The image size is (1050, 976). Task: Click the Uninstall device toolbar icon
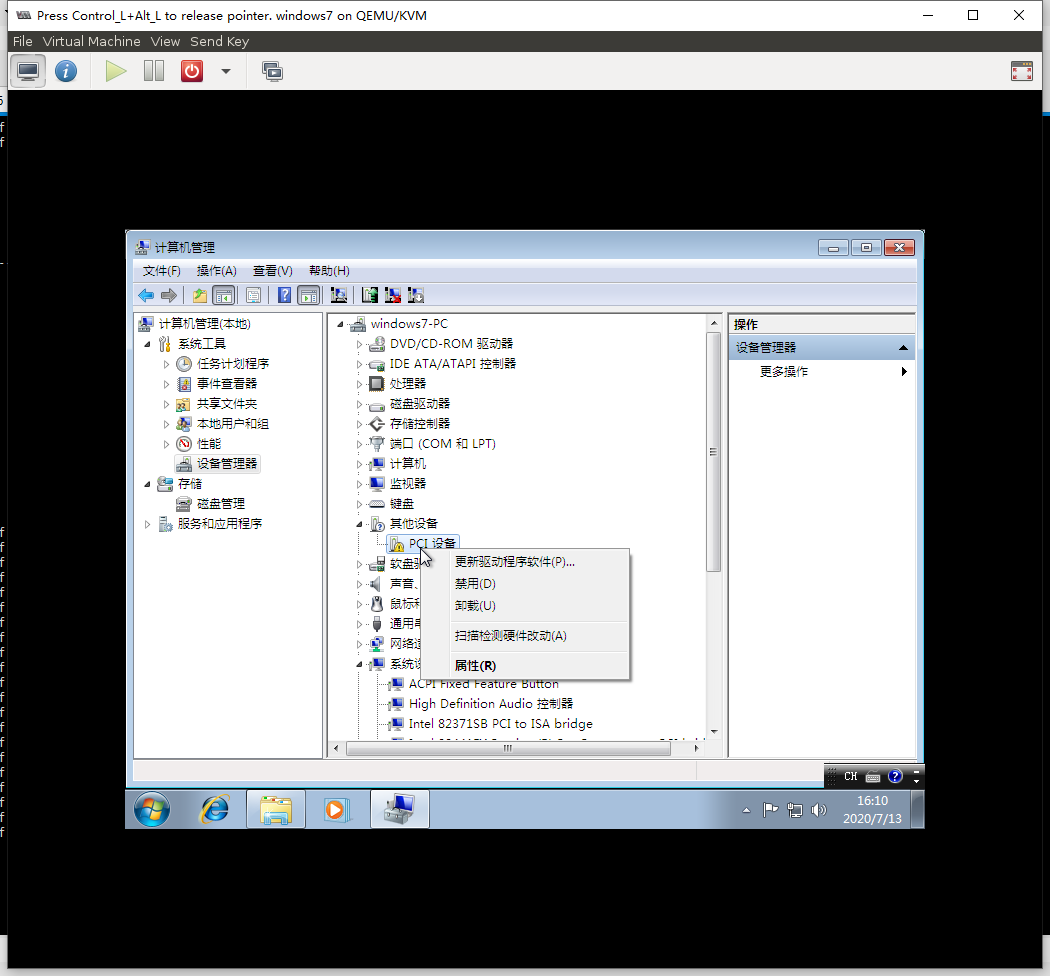coord(394,294)
